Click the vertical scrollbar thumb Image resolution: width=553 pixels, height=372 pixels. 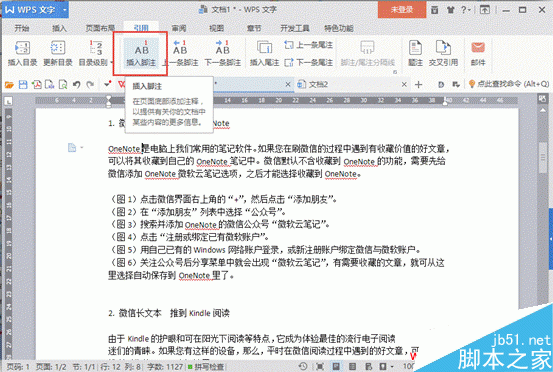click(542, 157)
